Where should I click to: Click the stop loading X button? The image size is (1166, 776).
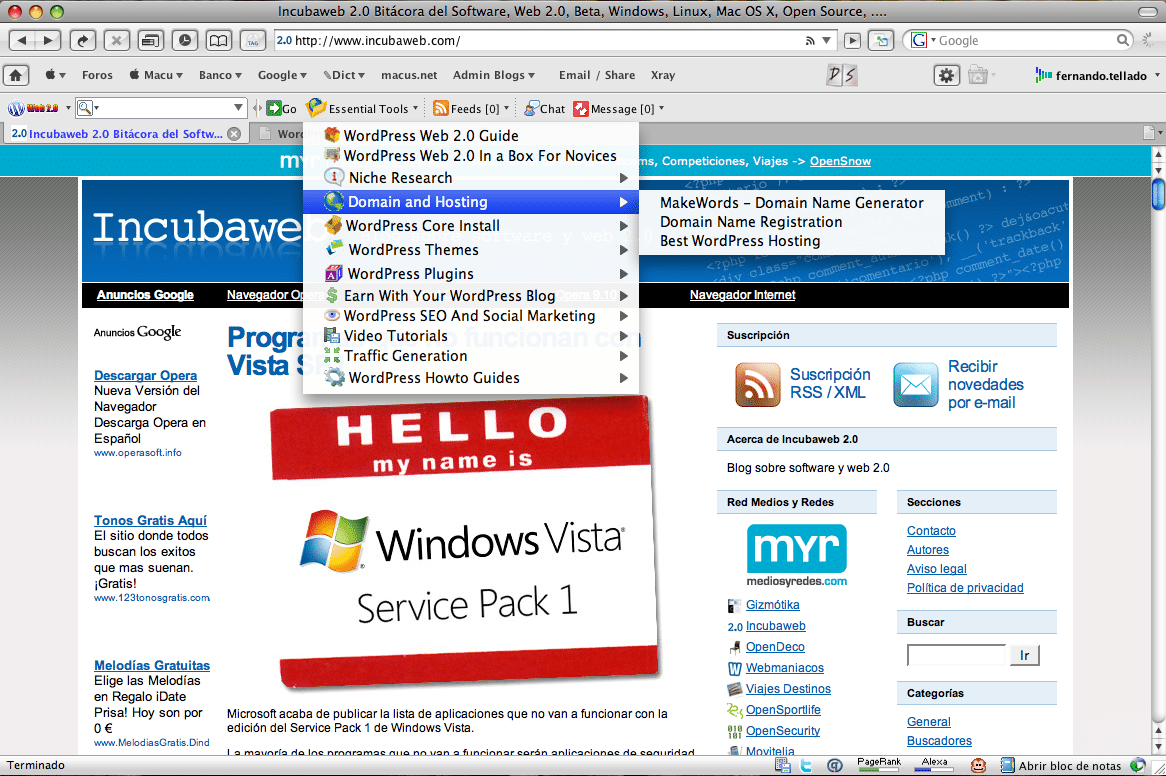[x=117, y=40]
